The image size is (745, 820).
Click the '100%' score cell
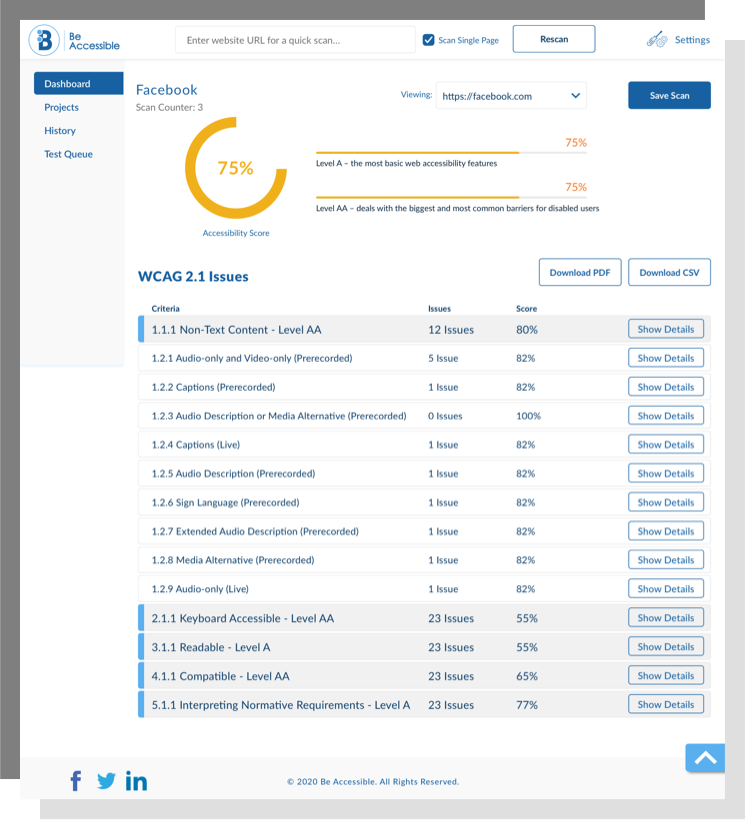coord(528,416)
